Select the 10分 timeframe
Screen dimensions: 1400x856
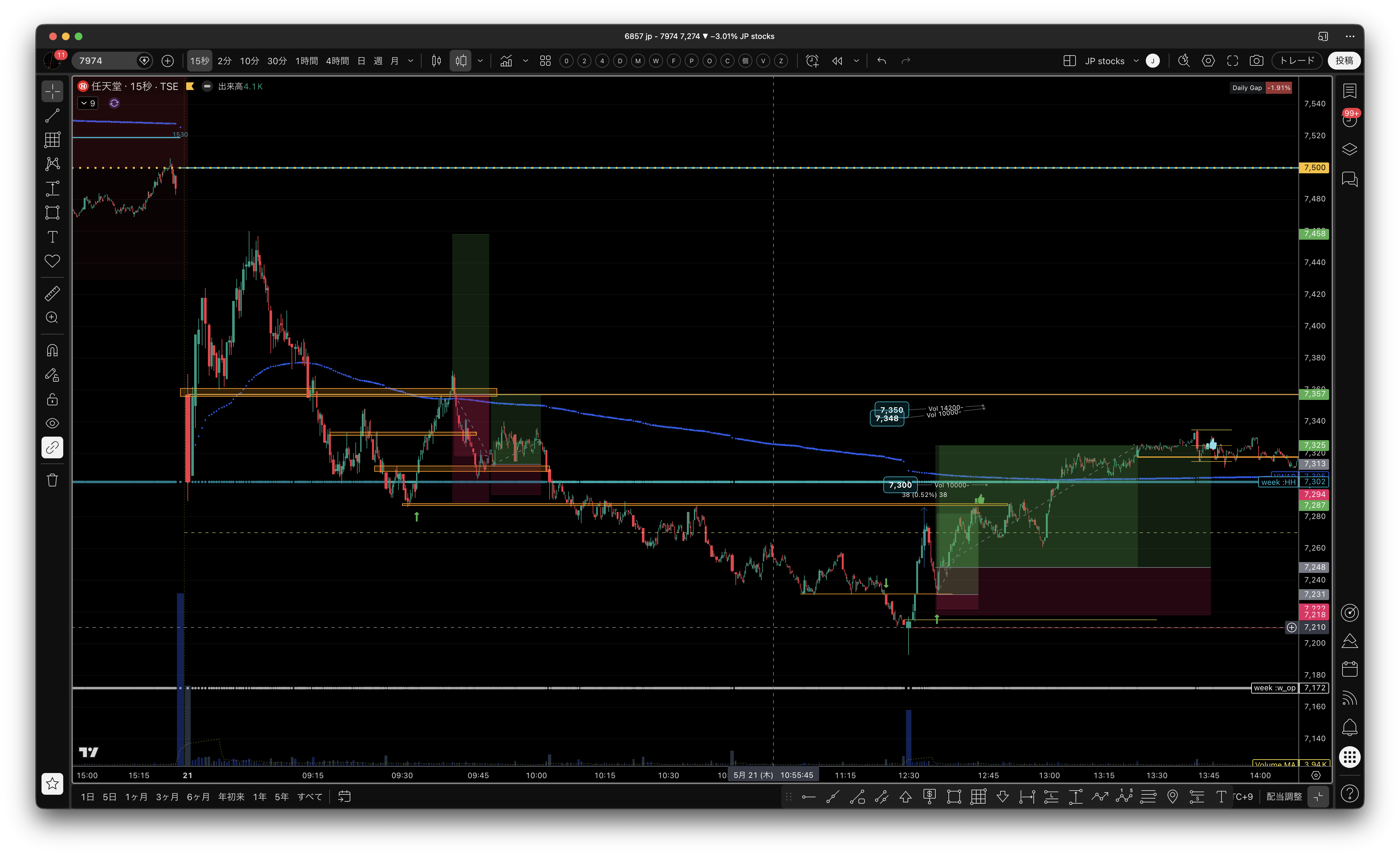(x=249, y=61)
